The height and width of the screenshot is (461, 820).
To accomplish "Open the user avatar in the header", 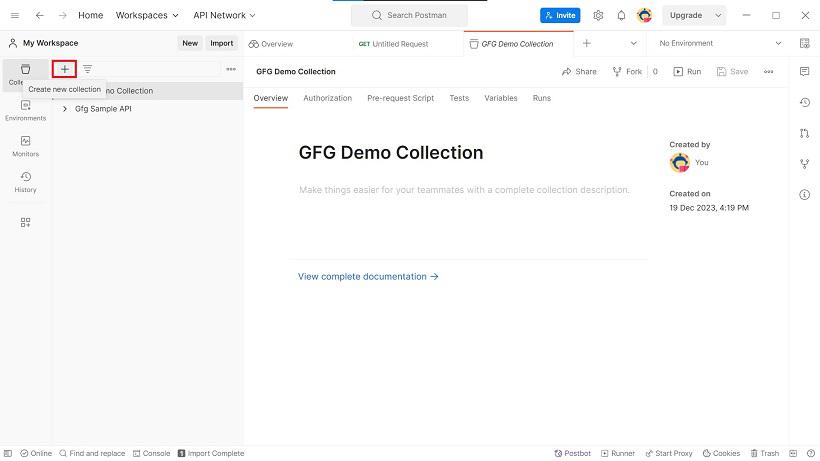I will (x=644, y=15).
